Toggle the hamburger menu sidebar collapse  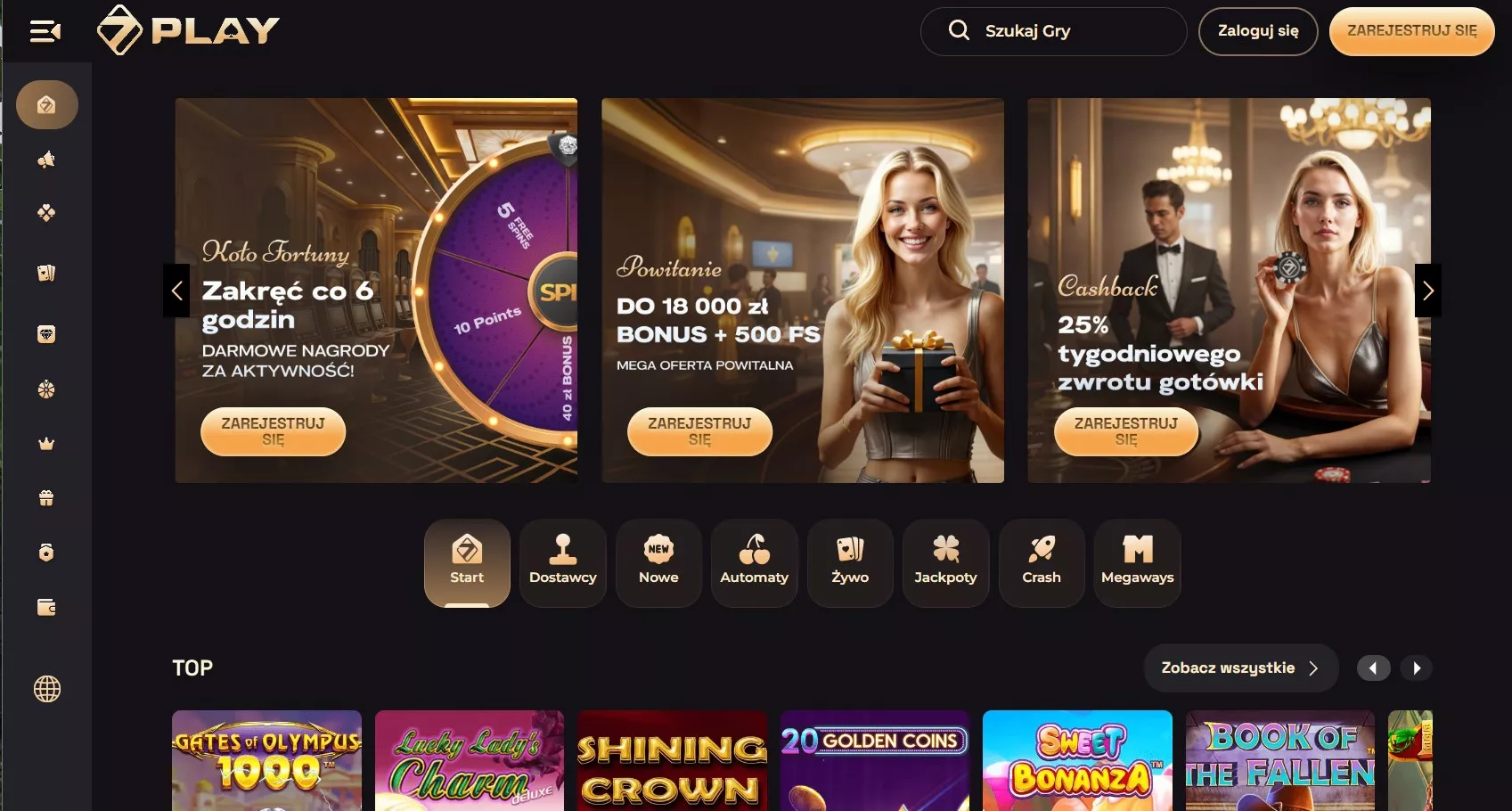pyautogui.click(x=45, y=32)
